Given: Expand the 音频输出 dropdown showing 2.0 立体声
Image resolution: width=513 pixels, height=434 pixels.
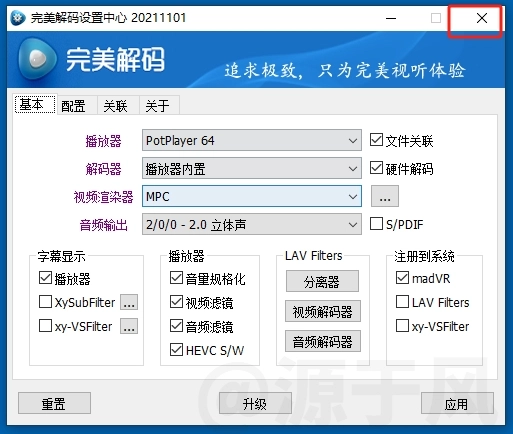Looking at the screenshot, I should point(252,224).
